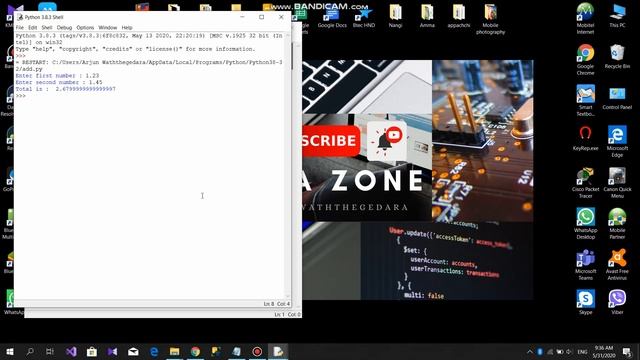Click the 'Total is' output line
Viewport: 640px width, 360px height.
pos(65,89)
